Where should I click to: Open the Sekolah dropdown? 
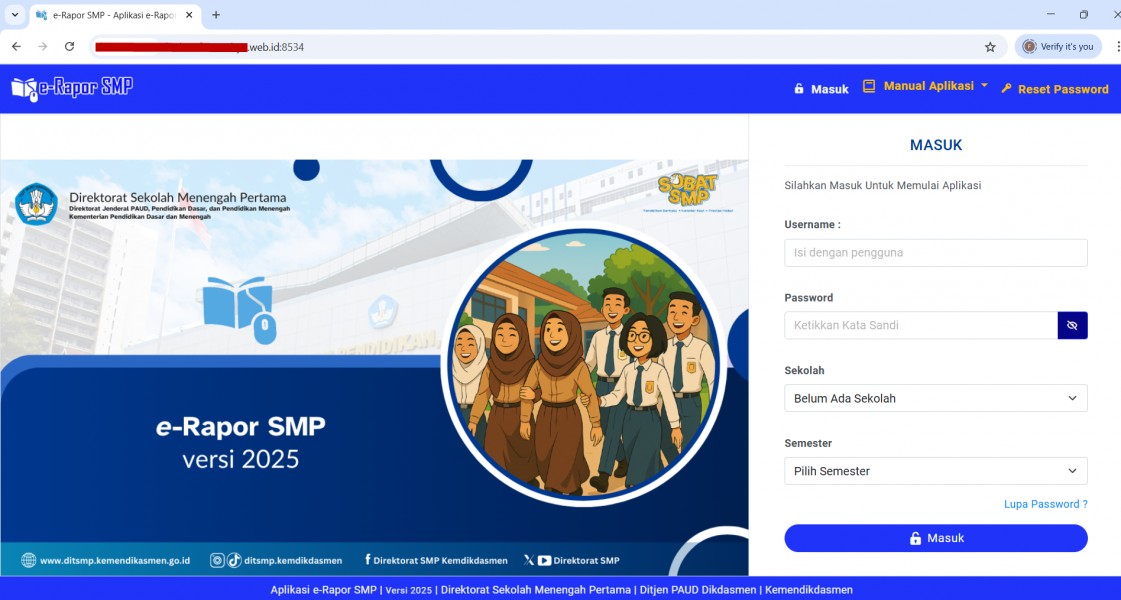[x=936, y=398]
